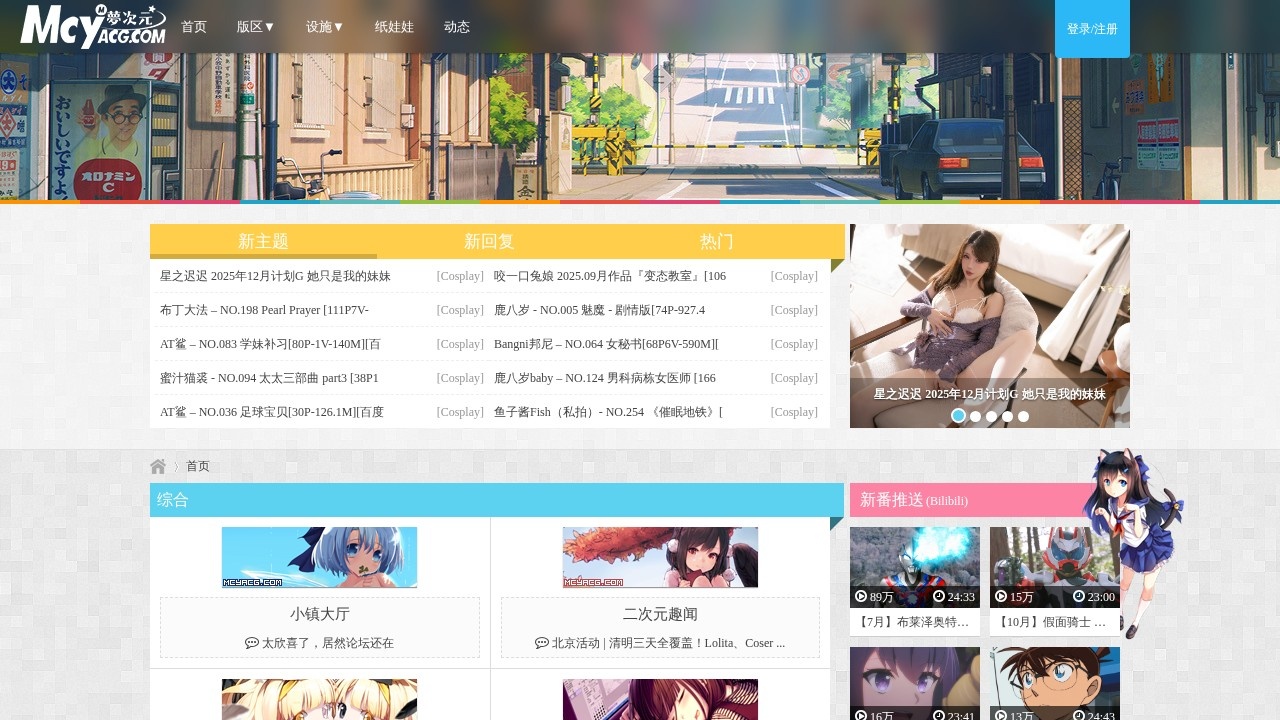The height and width of the screenshot is (720, 1280).
Task: Select the last carousel indicator dot
Action: (x=1023, y=416)
